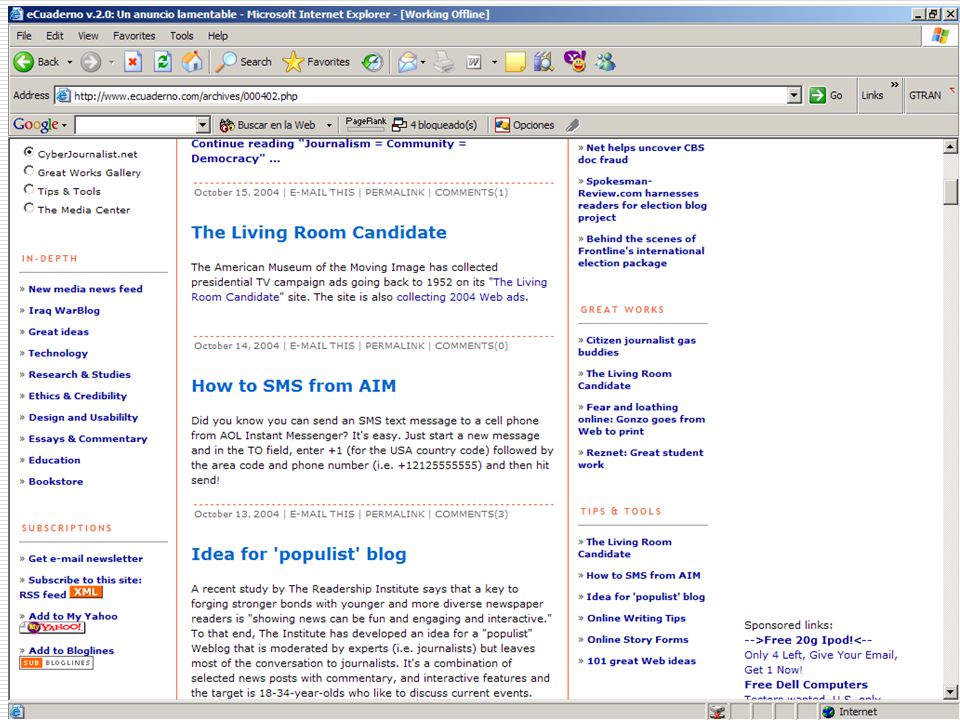Image resolution: width=960 pixels, height=720 pixels.
Task: Click the PageRank indicator
Action: pyautogui.click(x=366, y=122)
